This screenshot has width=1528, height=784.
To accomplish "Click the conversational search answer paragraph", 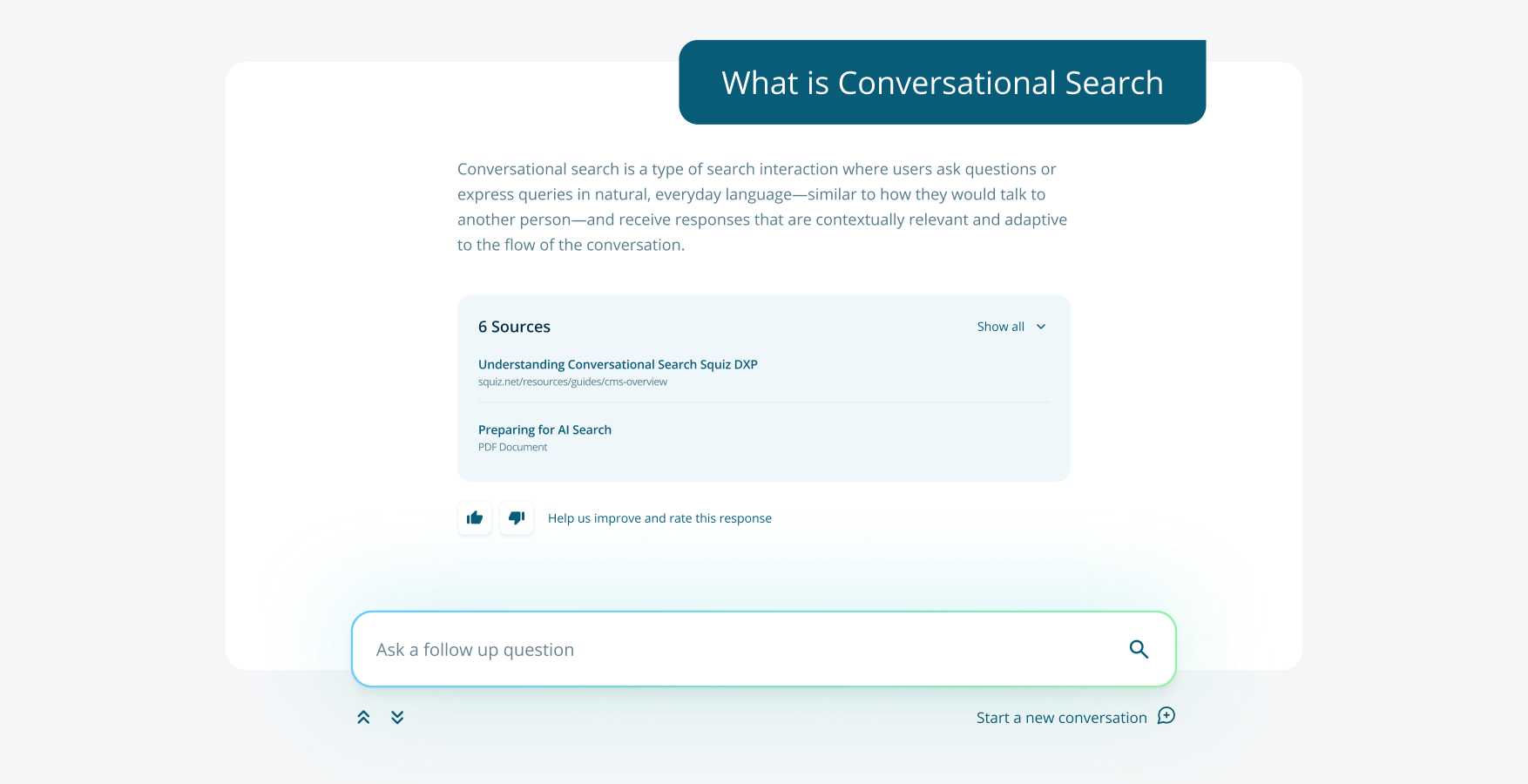I will coord(762,206).
